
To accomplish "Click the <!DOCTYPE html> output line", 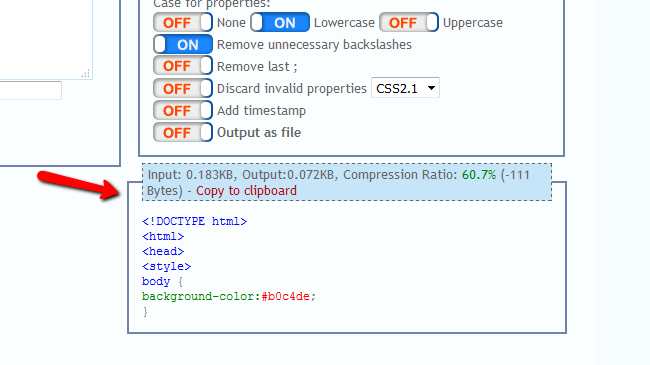I will coord(194,221).
